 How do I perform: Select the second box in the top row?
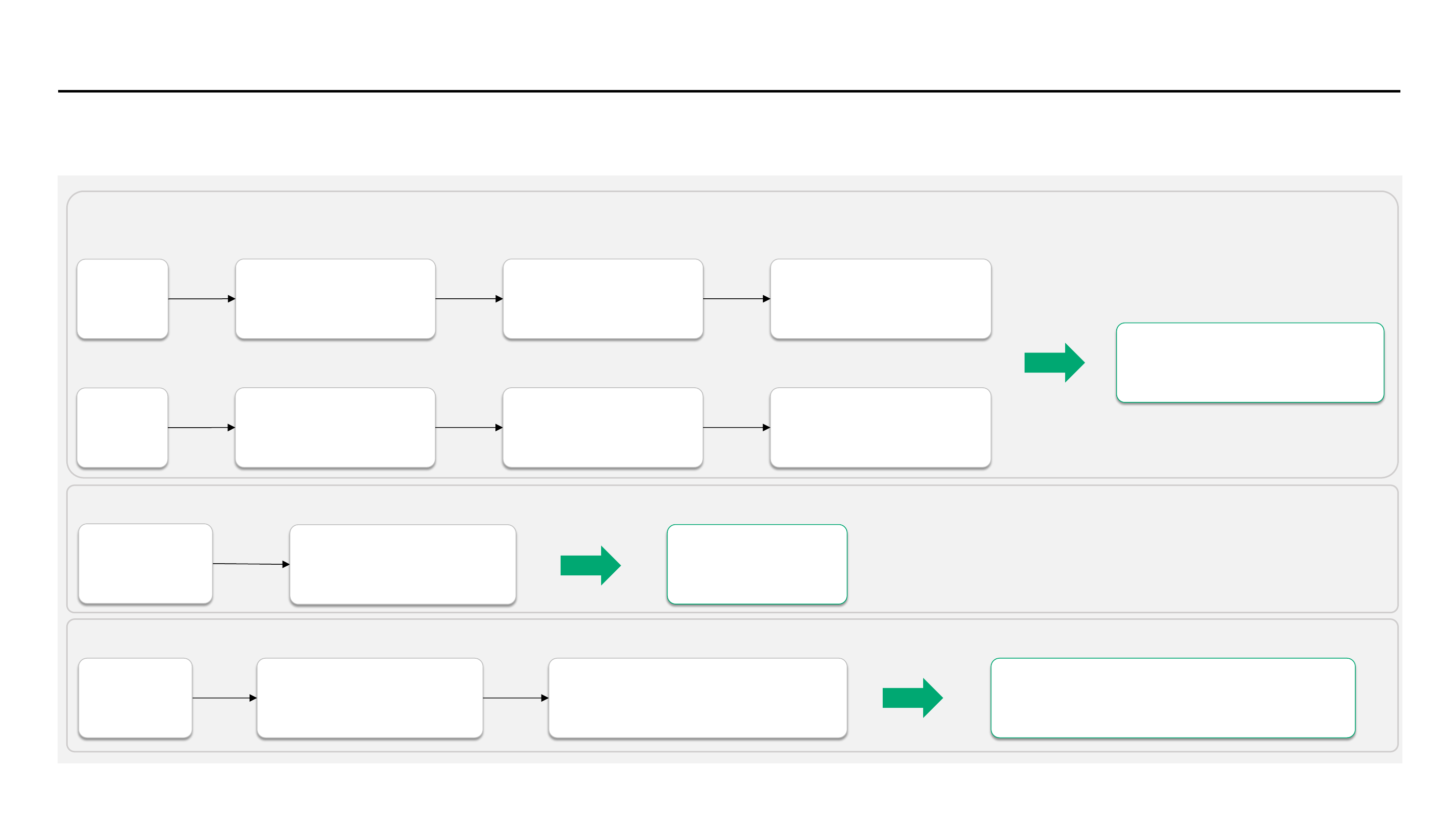point(335,298)
